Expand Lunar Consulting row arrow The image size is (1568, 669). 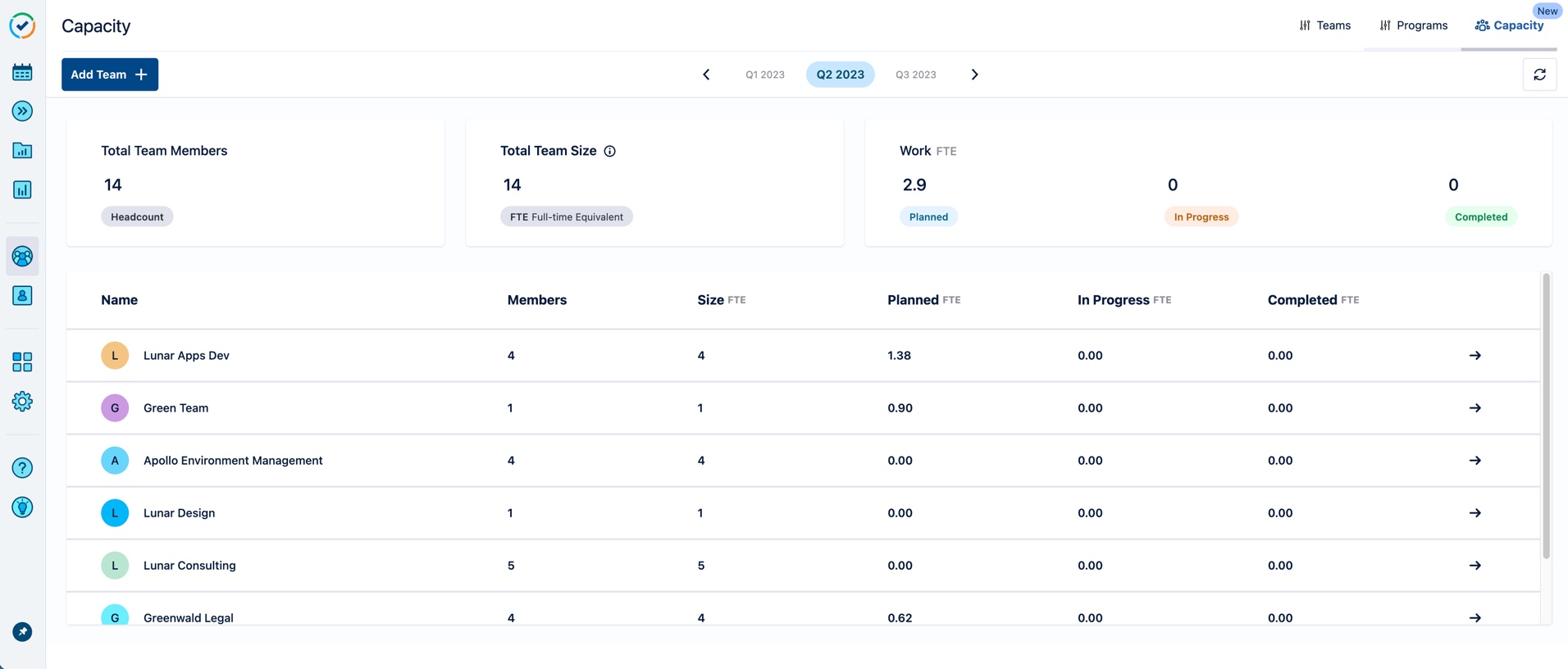(x=1475, y=566)
